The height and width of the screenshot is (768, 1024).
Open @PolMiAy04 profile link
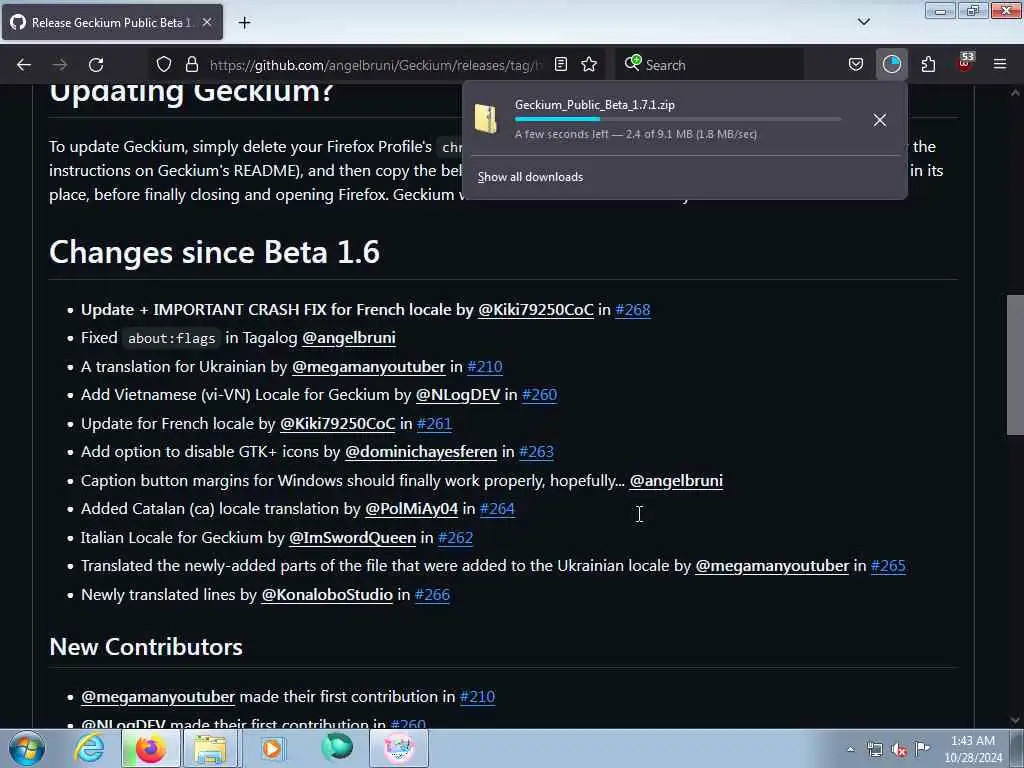pos(411,509)
